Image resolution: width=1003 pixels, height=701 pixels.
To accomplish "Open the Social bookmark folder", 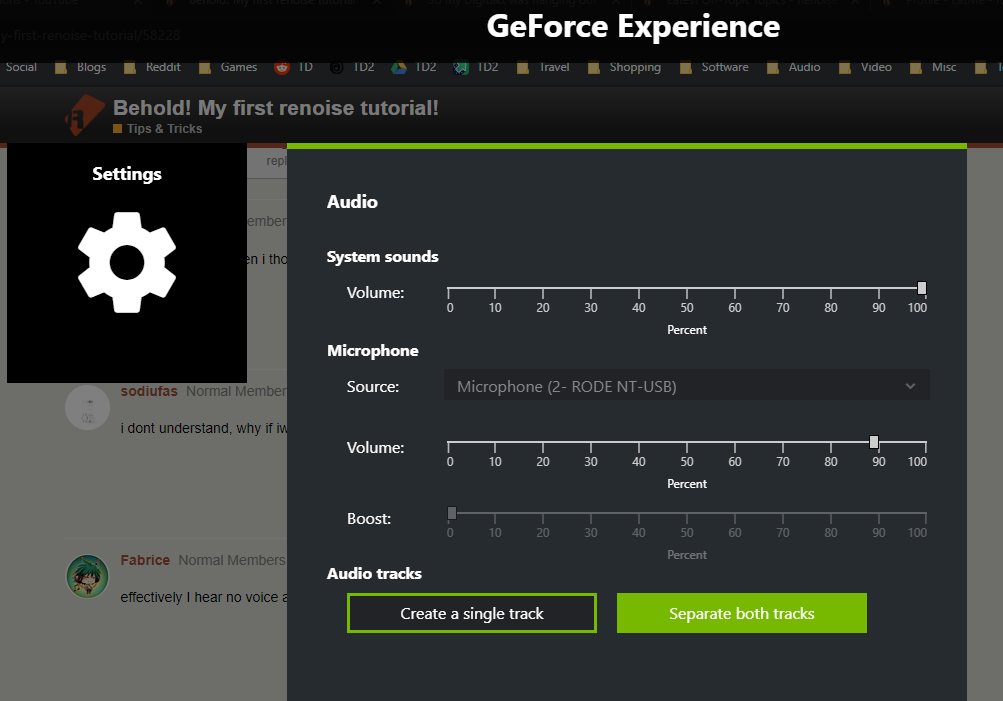I will (19, 67).
